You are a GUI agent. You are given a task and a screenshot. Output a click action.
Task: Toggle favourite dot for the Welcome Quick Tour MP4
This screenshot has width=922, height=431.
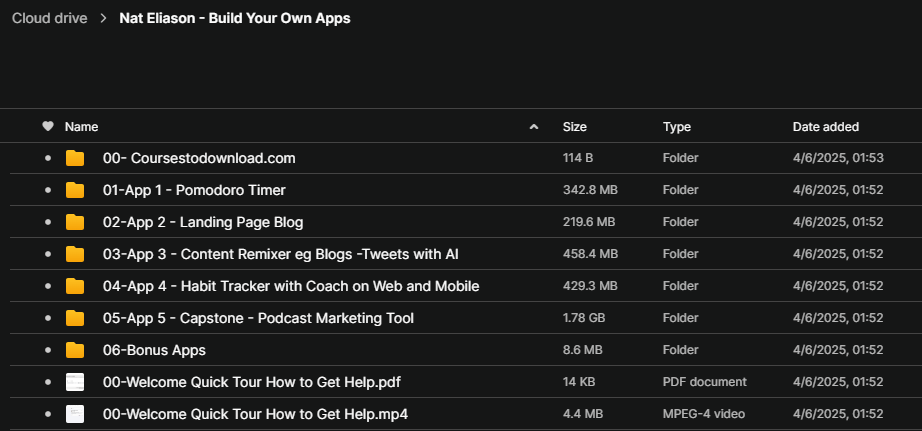click(48, 415)
